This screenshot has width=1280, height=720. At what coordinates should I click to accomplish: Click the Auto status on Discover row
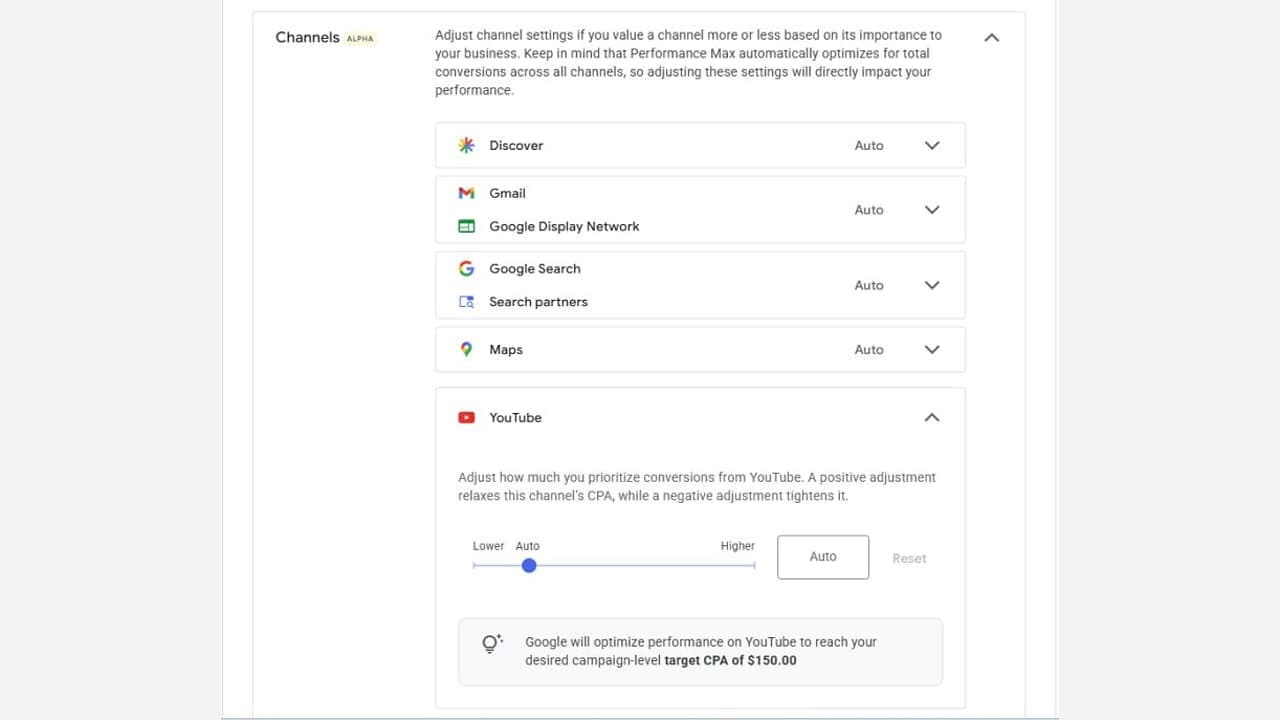coord(869,145)
